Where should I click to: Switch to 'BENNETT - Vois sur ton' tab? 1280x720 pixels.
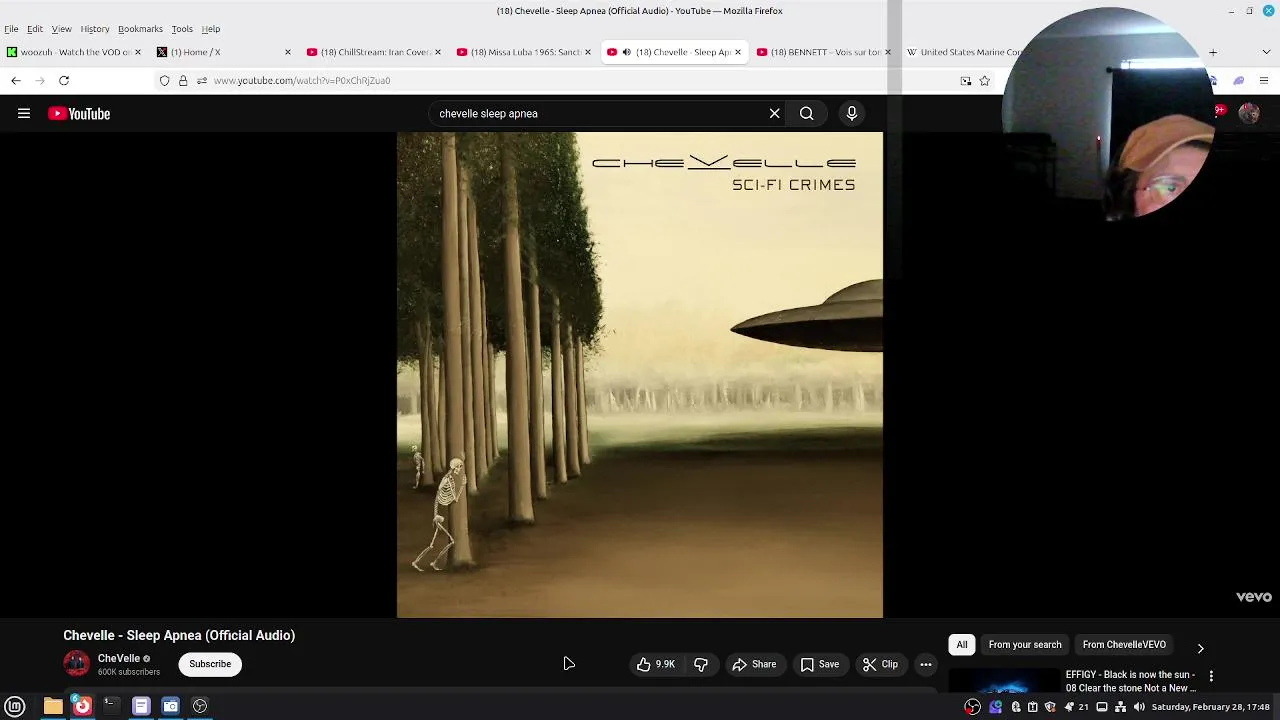tap(823, 52)
